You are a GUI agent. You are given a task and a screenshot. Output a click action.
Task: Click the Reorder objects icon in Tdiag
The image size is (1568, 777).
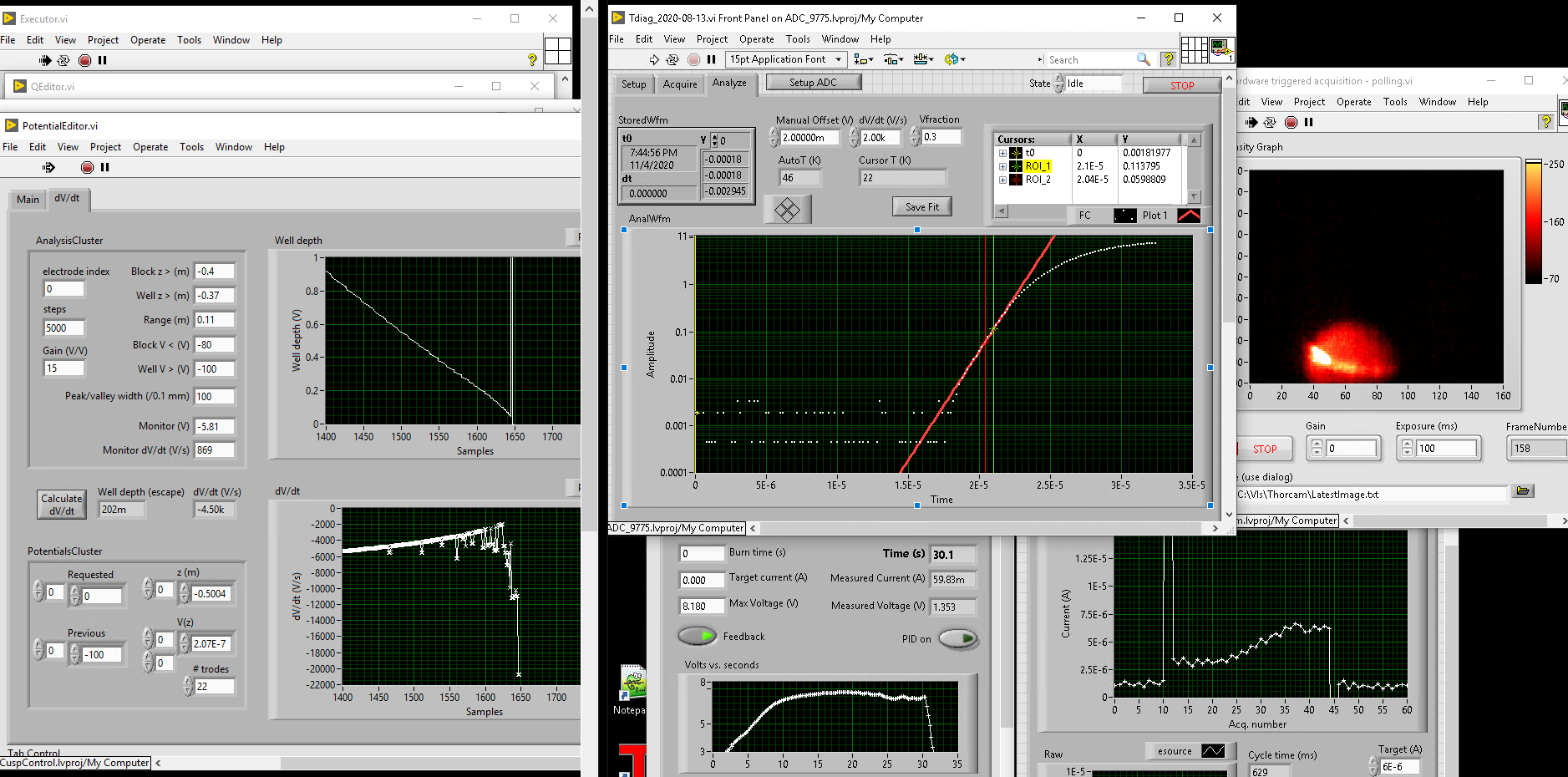pos(953,59)
